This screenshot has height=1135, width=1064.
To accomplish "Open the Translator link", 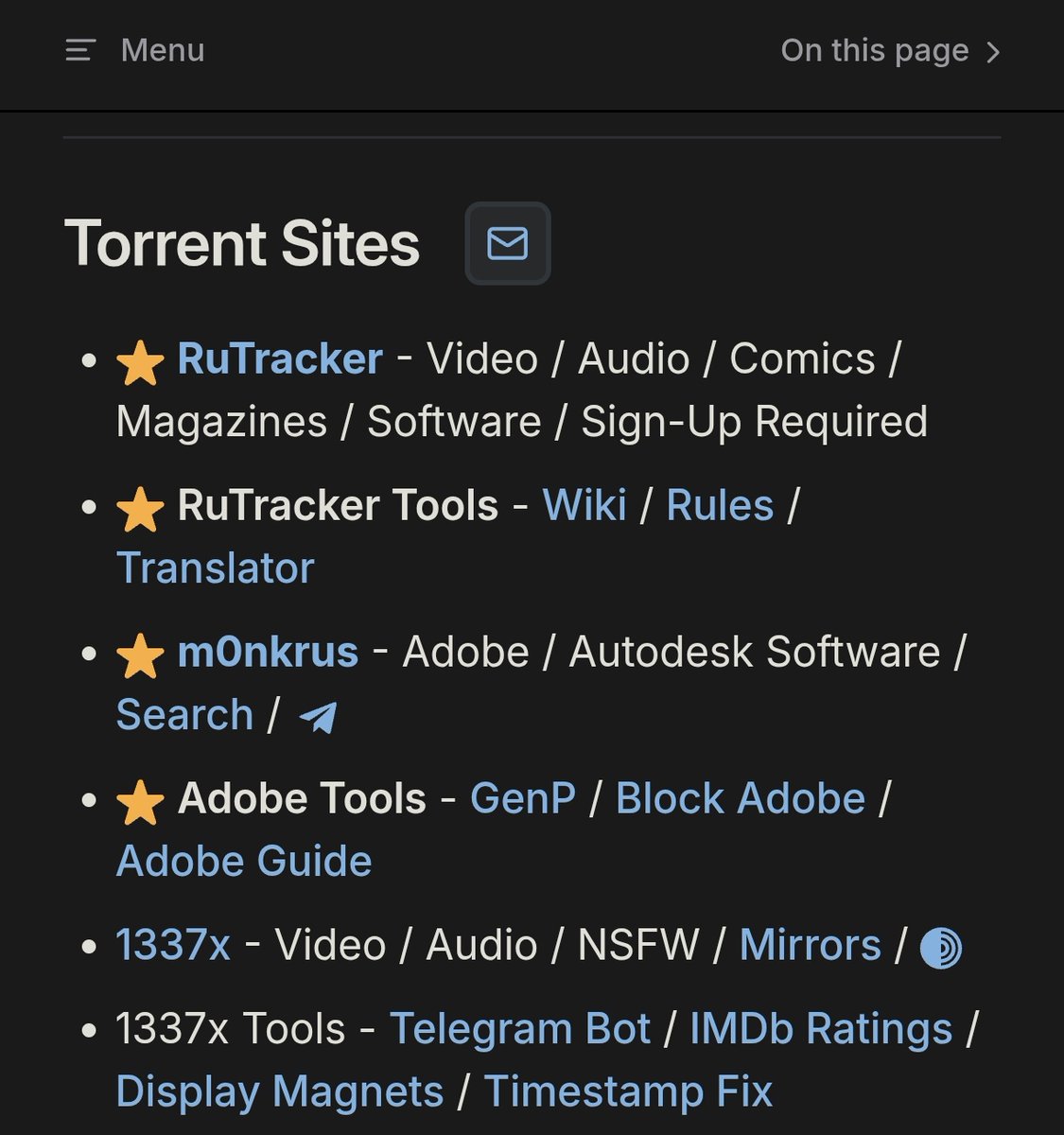I will click(215, 567).
